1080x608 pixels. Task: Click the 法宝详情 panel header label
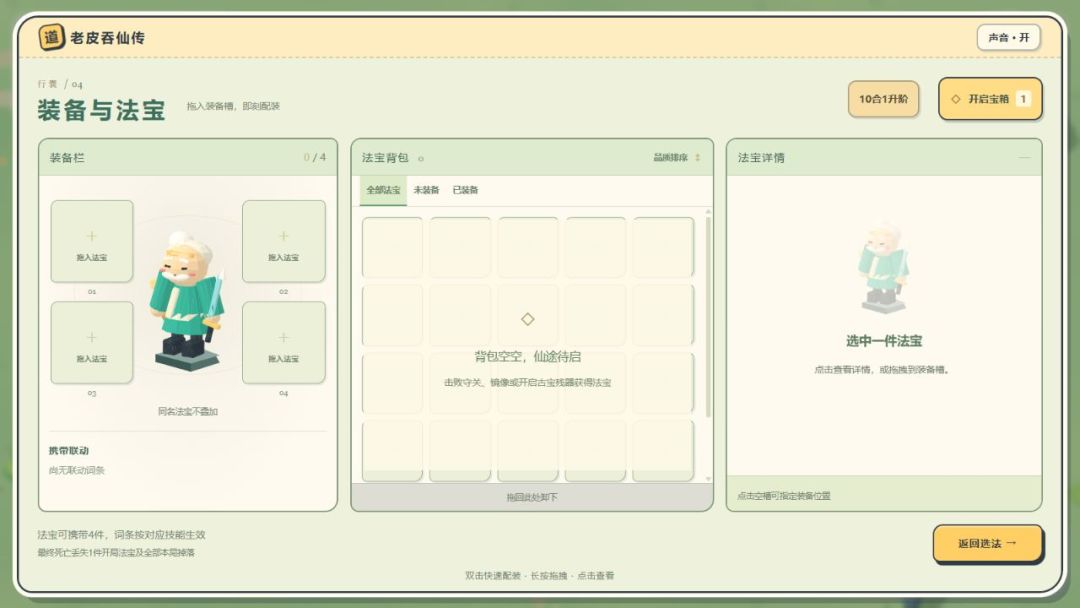tap(761, 158)
